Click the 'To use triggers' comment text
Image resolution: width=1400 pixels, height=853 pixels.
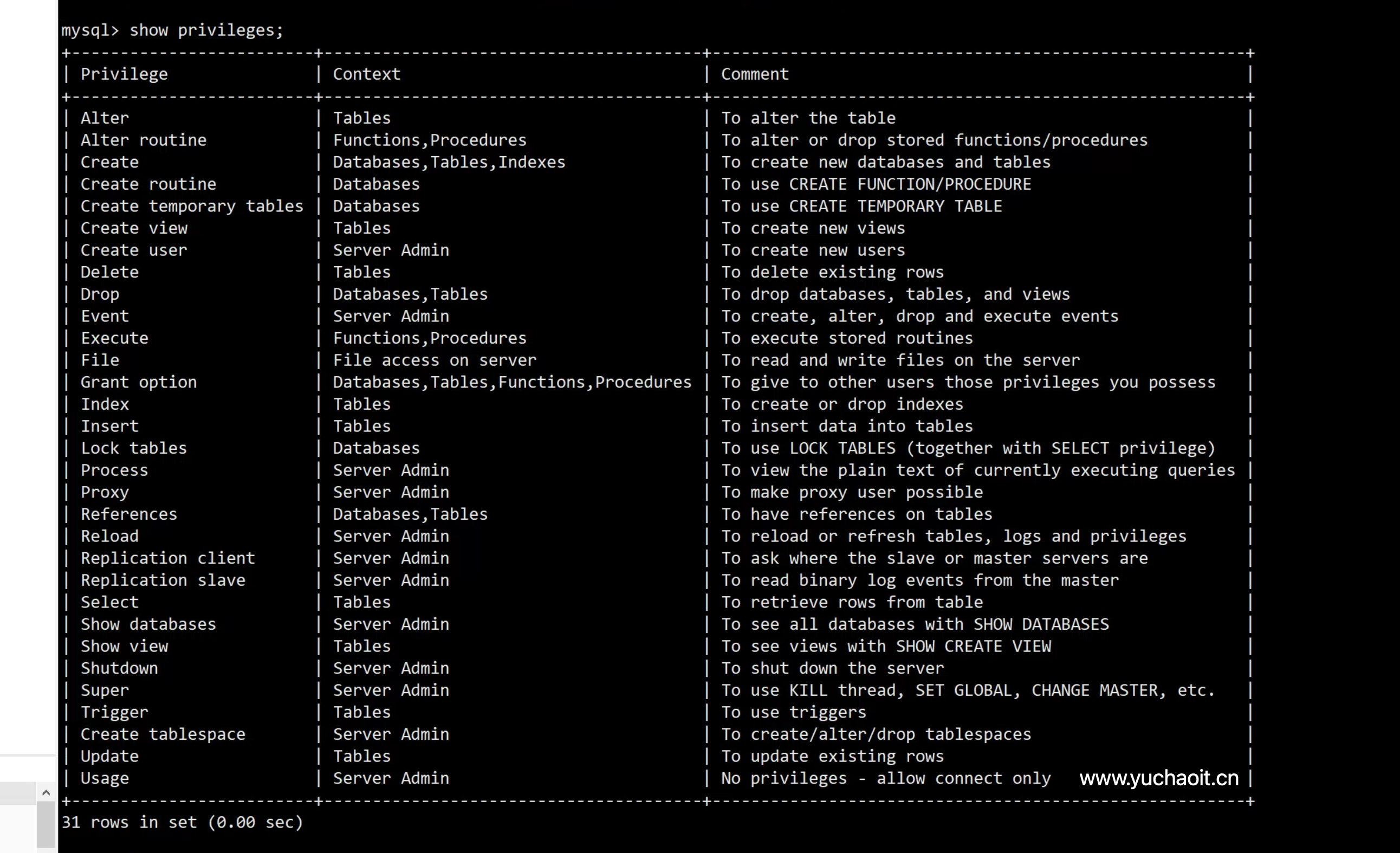(794, 712)
